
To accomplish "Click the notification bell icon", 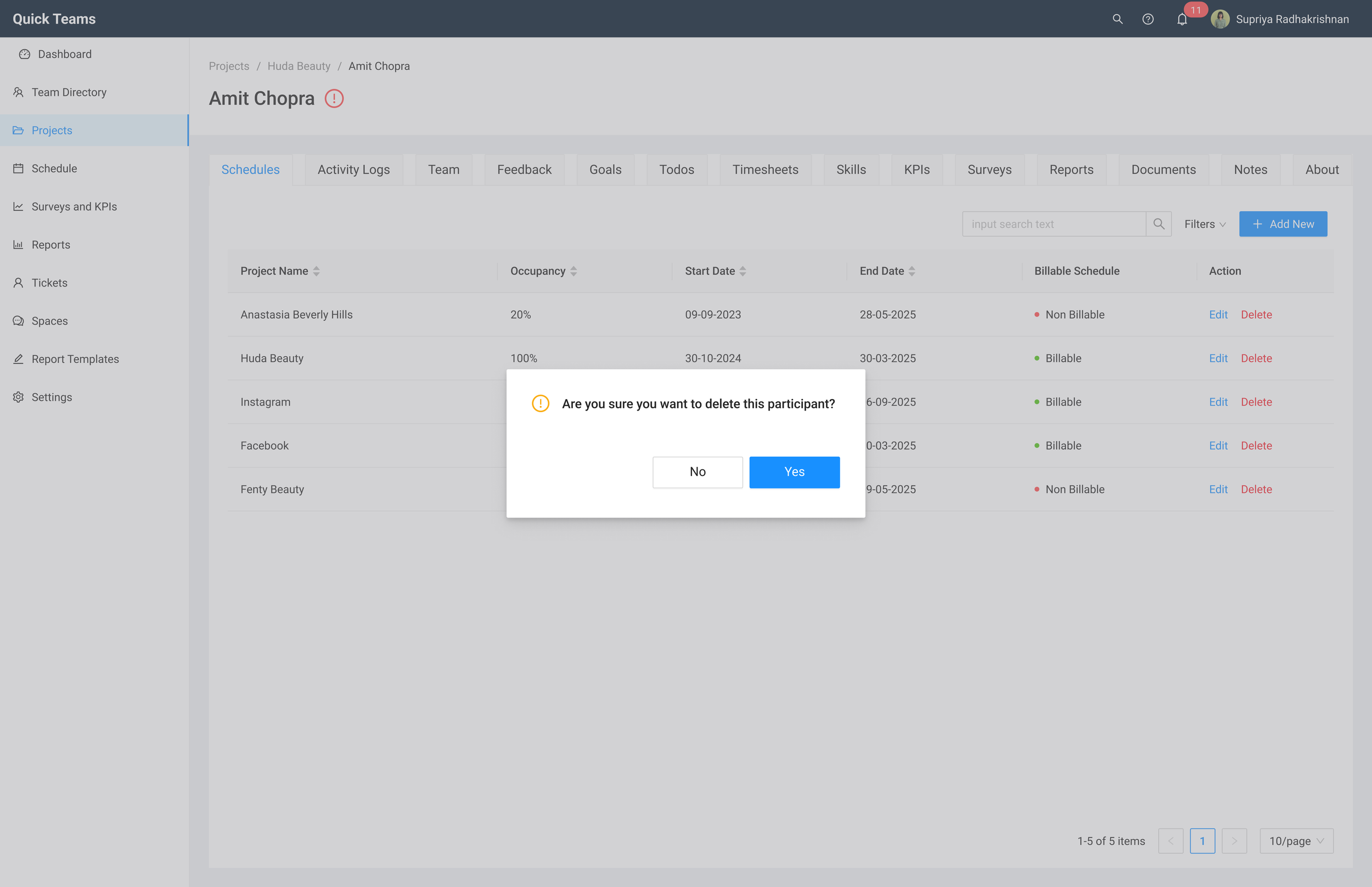I will tap(1182, 20).
